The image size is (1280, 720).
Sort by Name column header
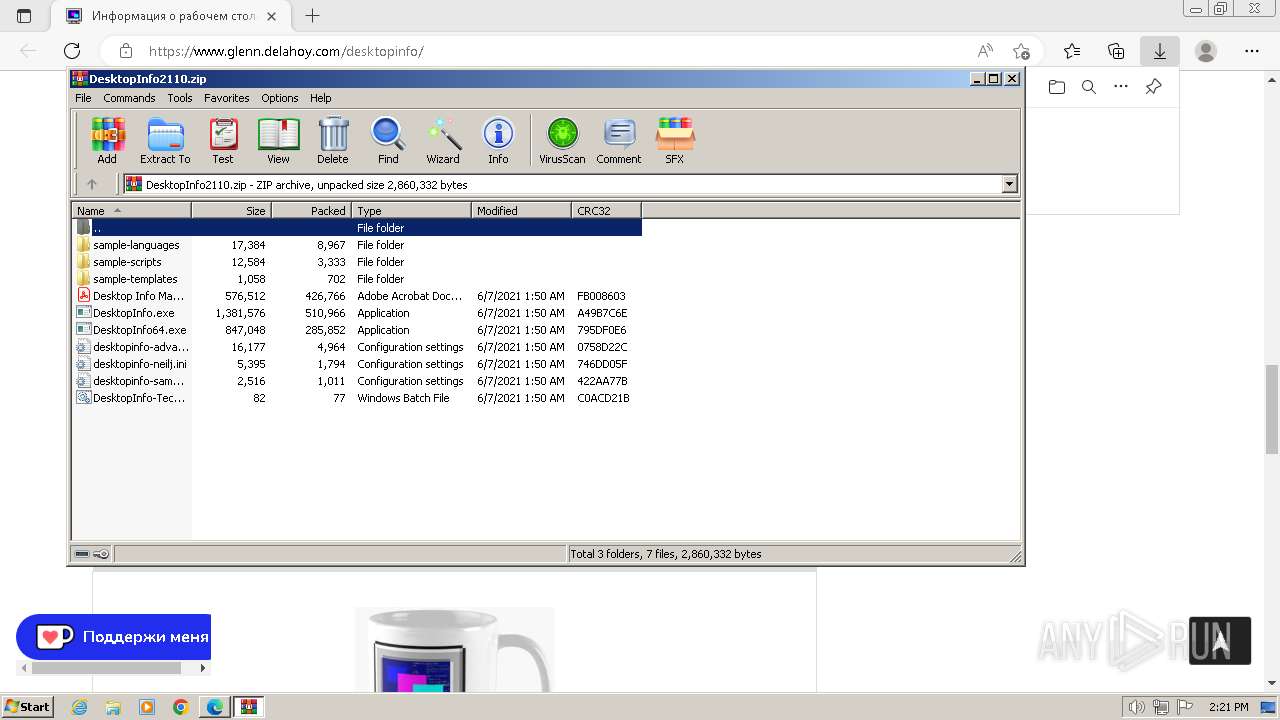point(131,211)
